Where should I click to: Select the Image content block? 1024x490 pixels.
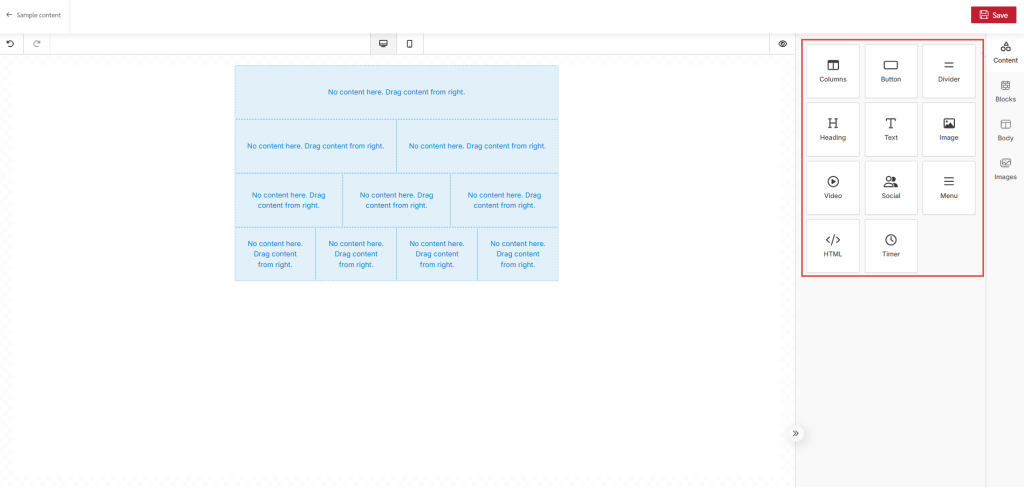(948, 129)
